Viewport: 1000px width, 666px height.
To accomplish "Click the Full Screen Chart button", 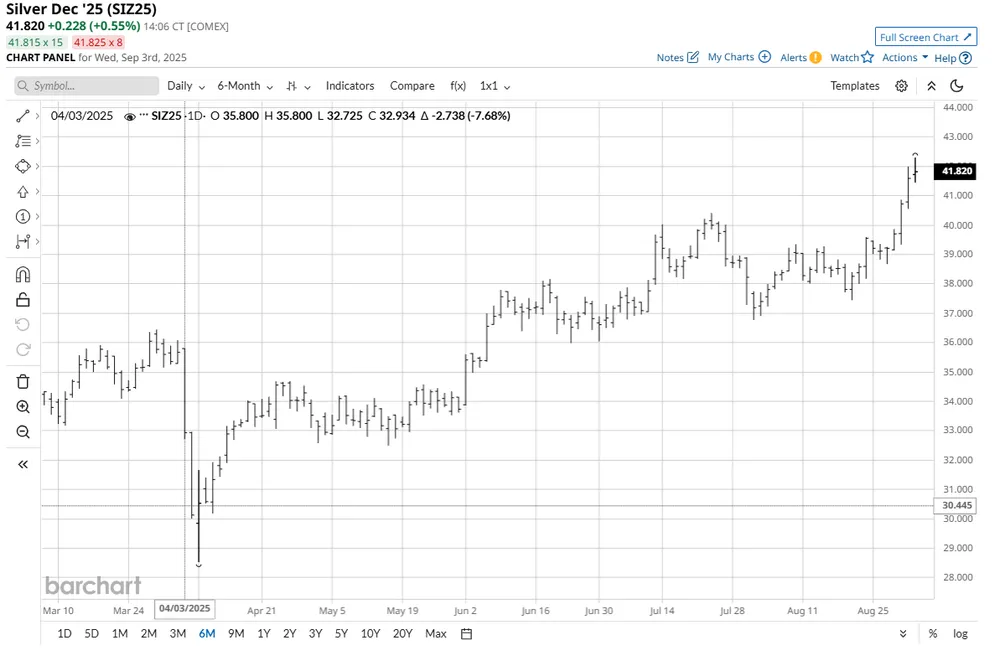I will pos(925,36).
